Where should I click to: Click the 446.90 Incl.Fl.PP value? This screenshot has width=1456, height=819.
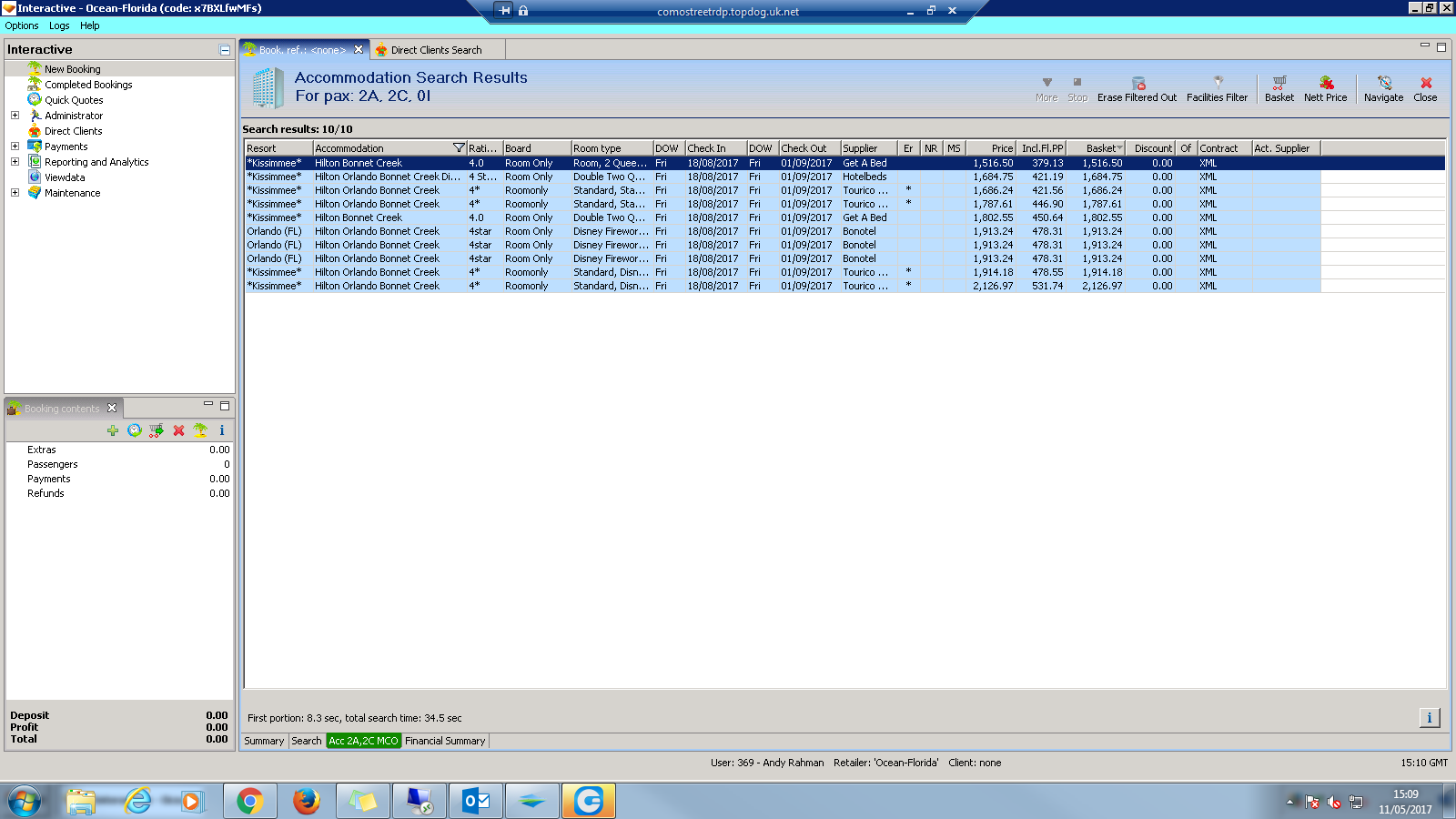1047,204
